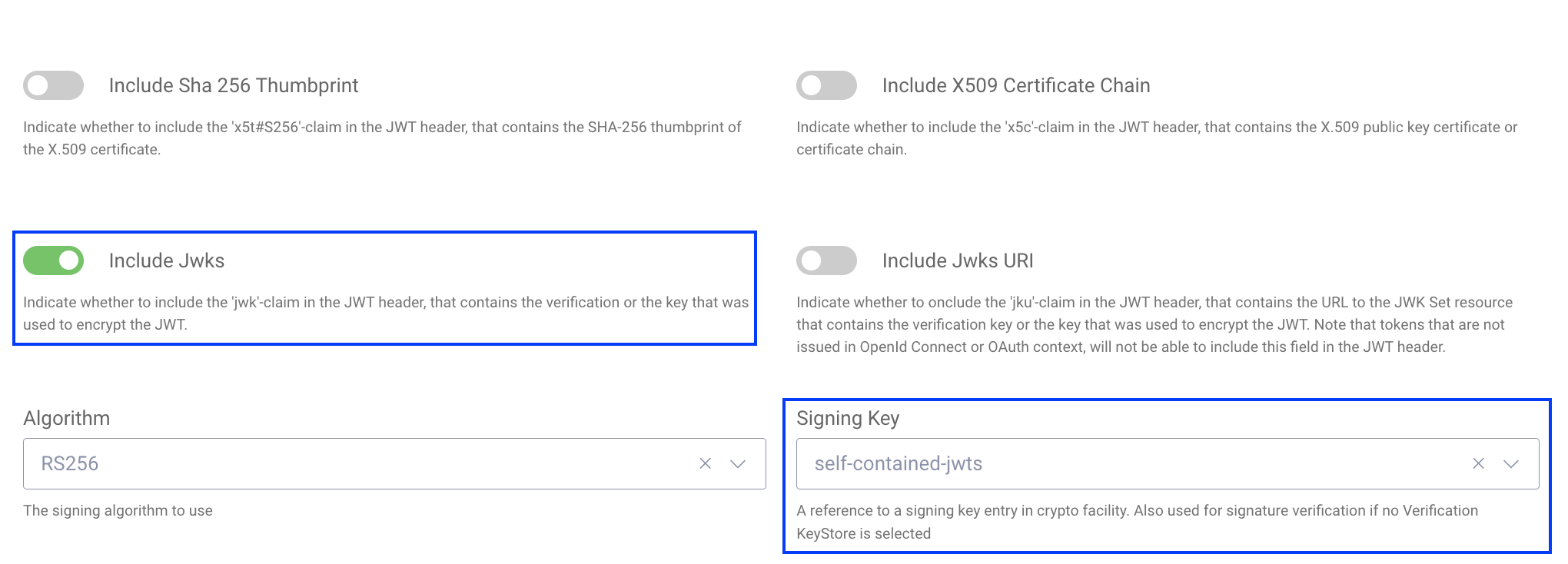Viewport: 1568px width, 564px height.
Task: Click the x5t#S256 claim description text
Action: pos(382,138)
